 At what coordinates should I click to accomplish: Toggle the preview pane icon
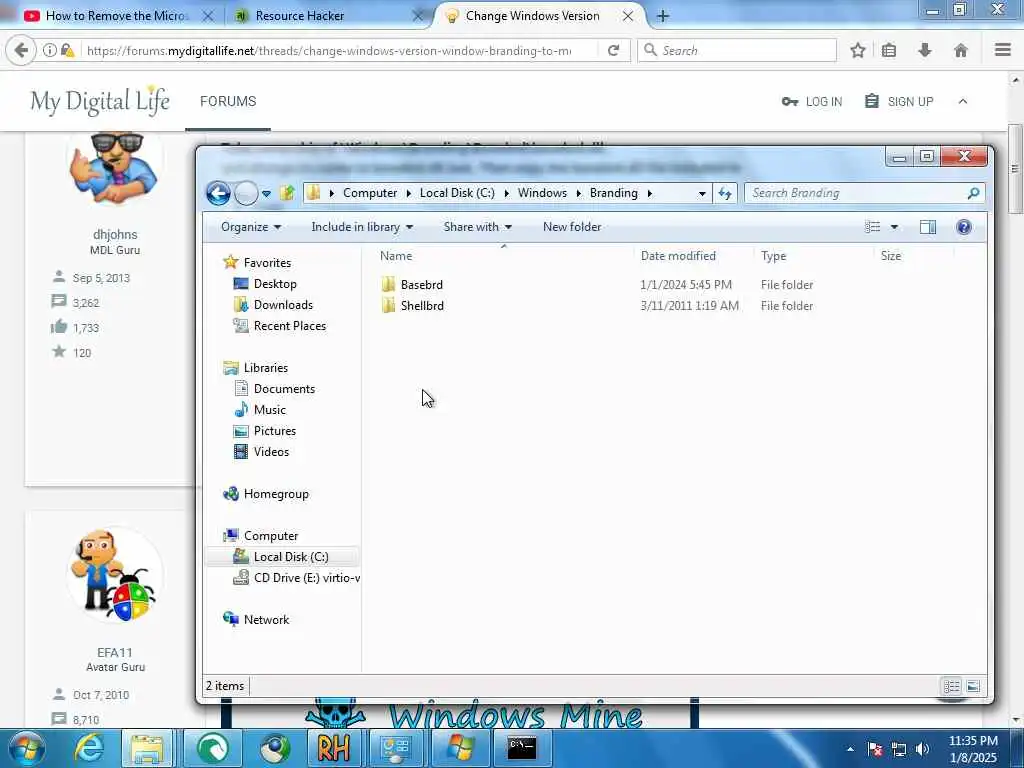928,227
